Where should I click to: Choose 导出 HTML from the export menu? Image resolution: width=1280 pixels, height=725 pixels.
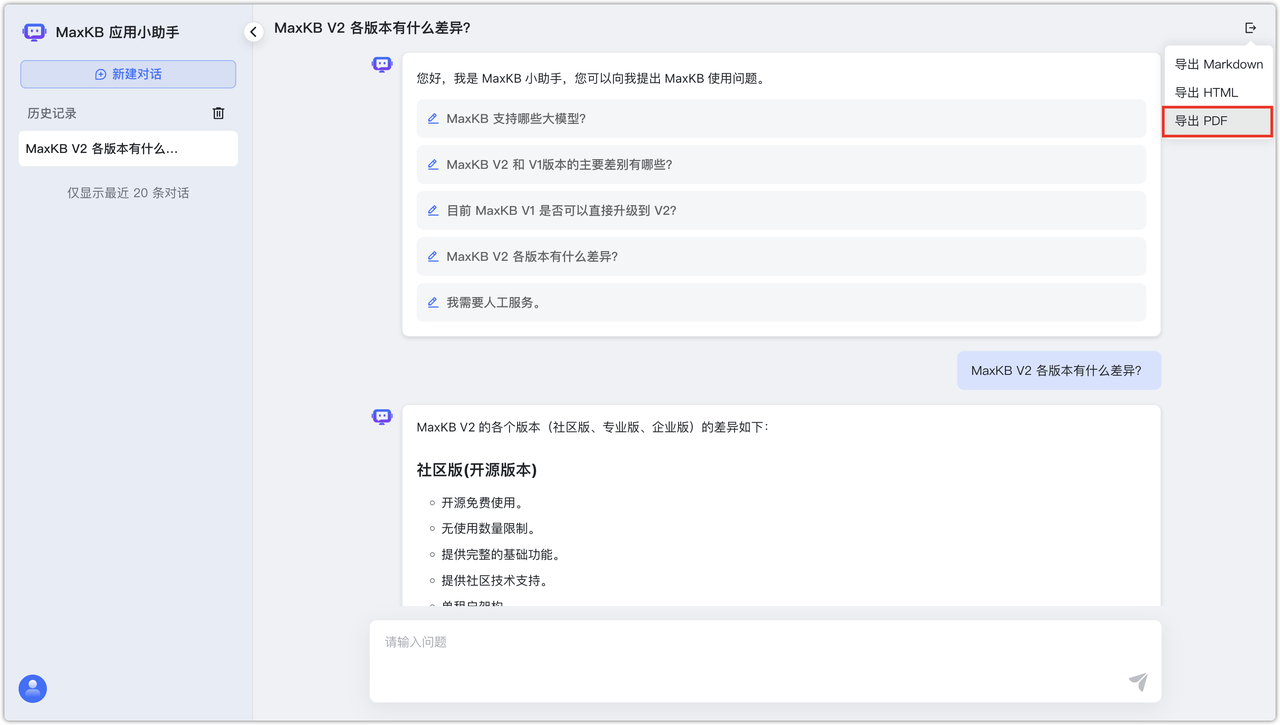[1218, 92]
